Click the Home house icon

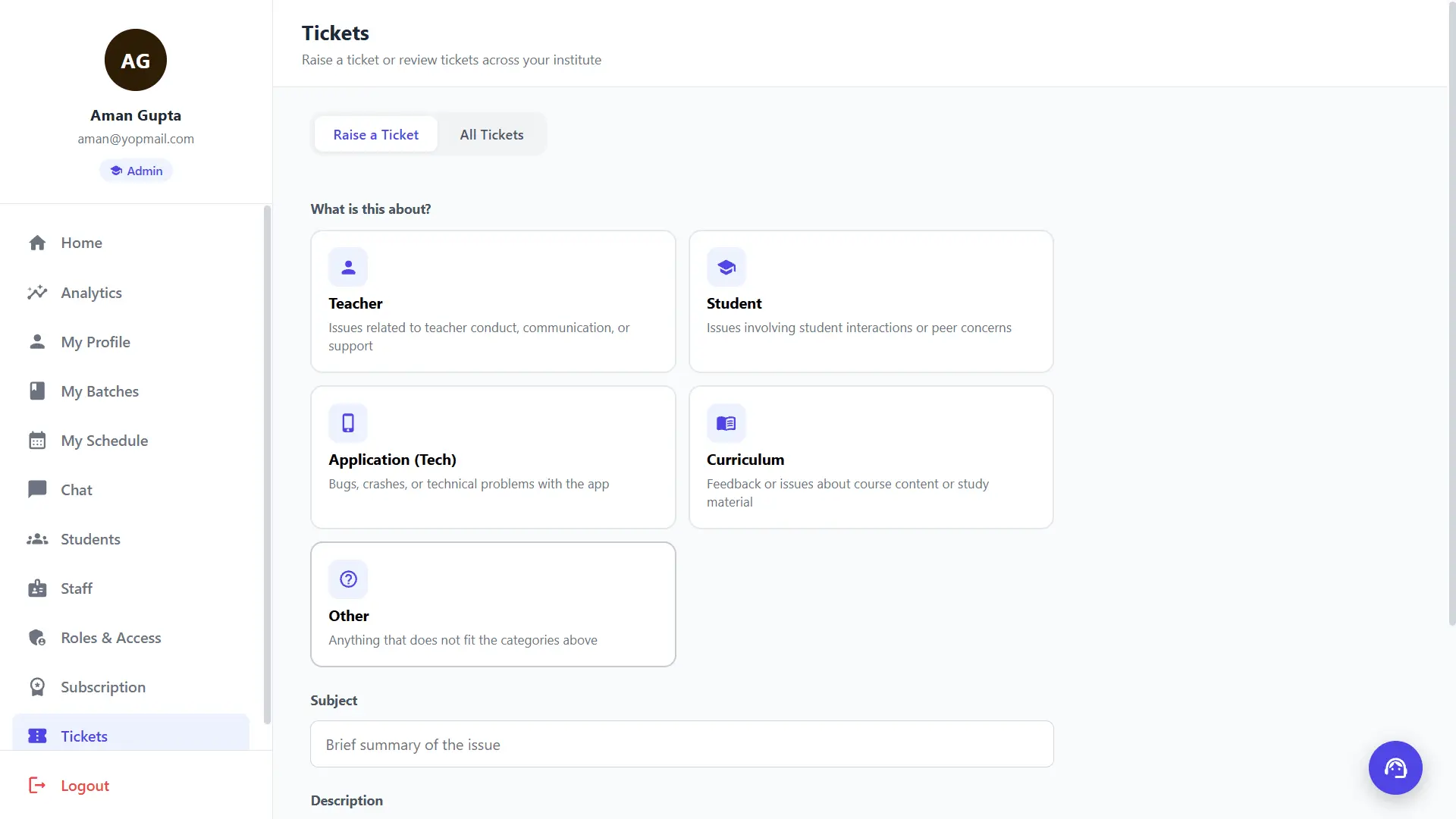click(x=37, y=243)
